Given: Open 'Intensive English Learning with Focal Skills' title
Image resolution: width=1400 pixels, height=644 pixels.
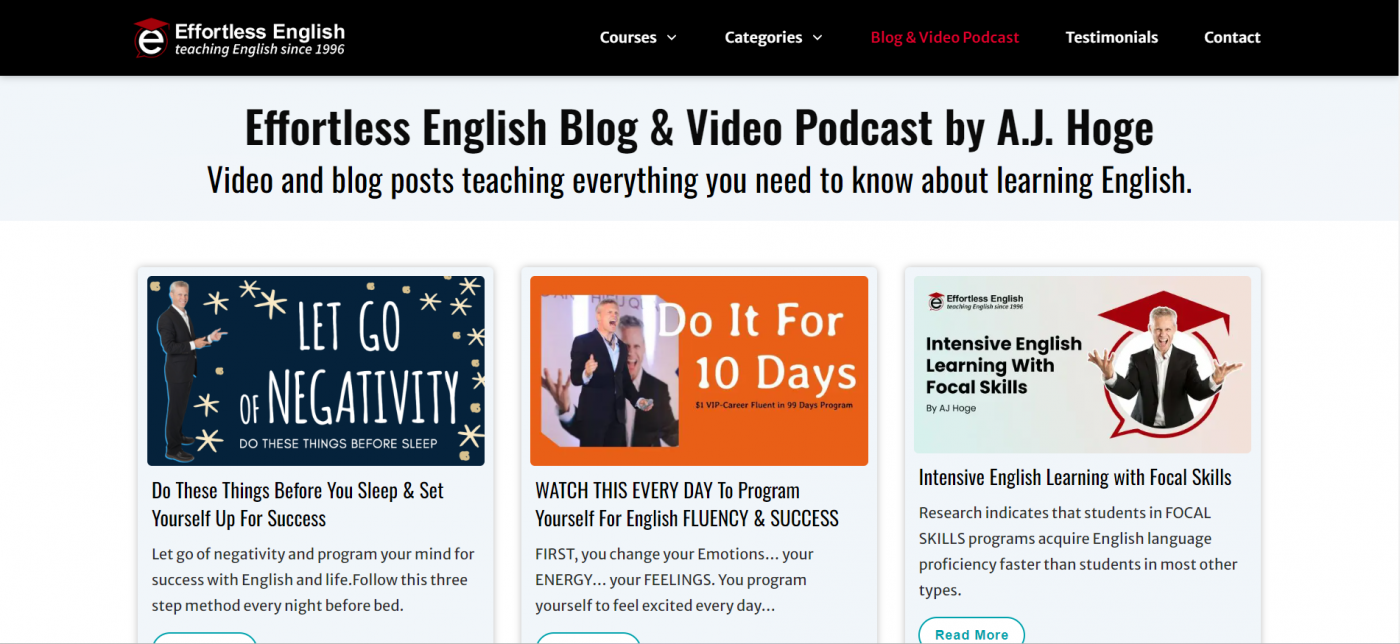Looking at the screenshot, I should click(x=1074, y=477).
